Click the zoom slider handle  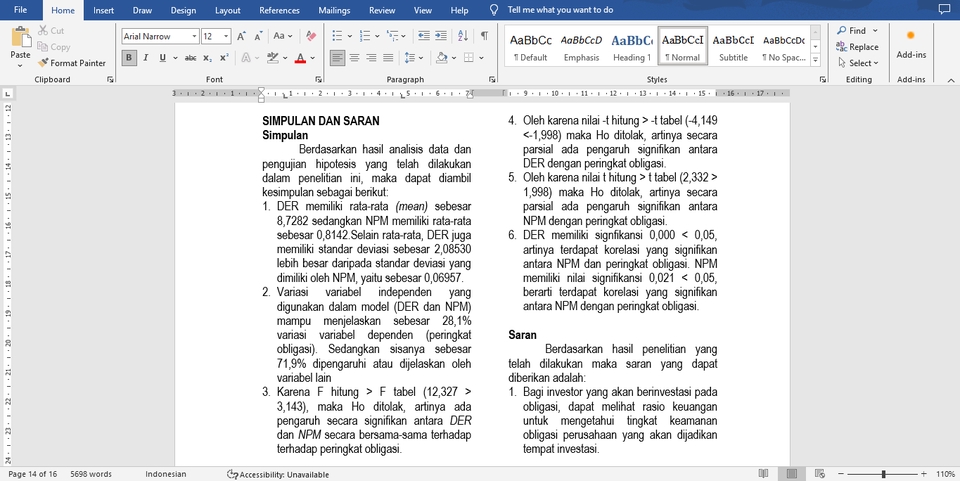(883, 474)
